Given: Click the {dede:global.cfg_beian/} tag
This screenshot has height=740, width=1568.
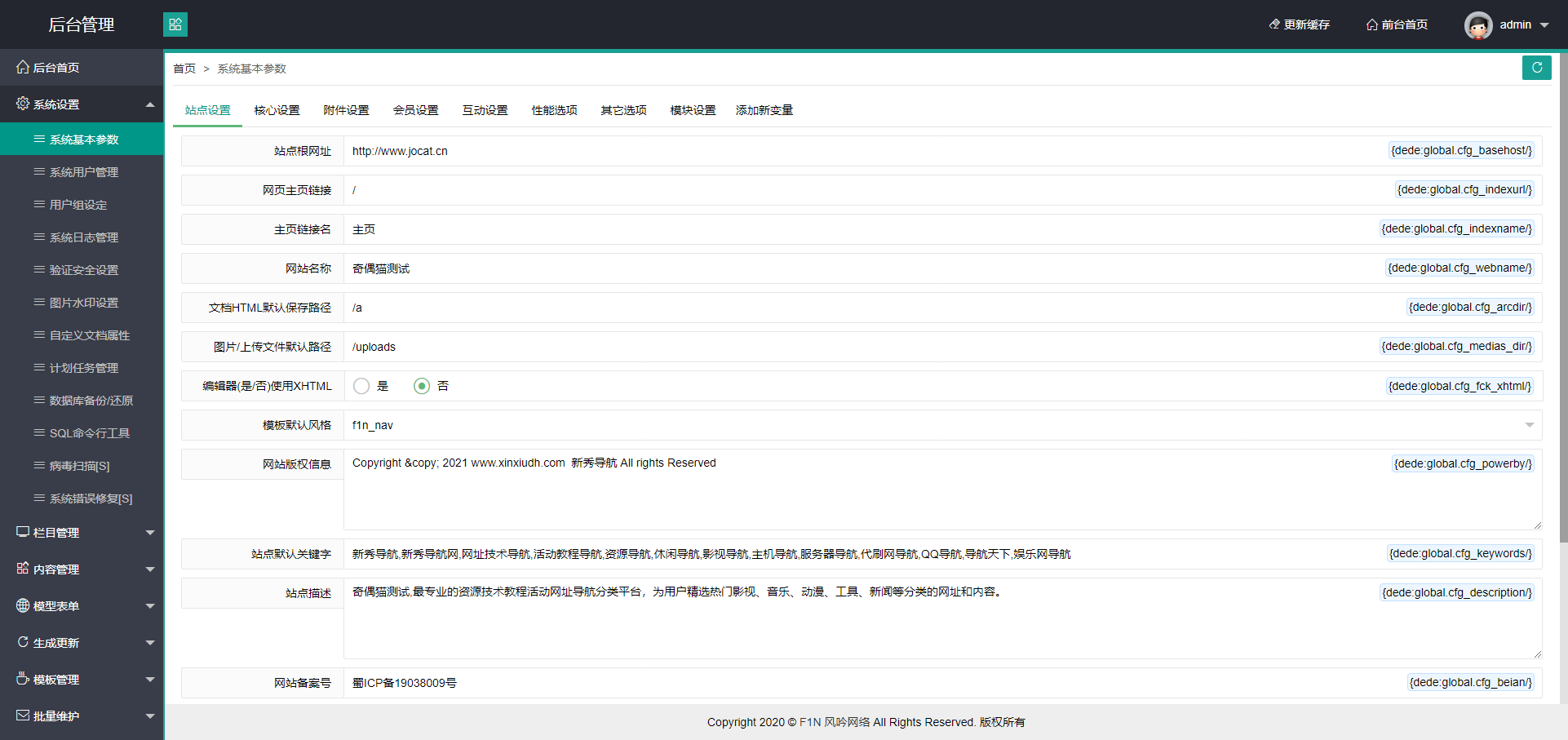Looking at the screenshot, I should coord(1471,682).
